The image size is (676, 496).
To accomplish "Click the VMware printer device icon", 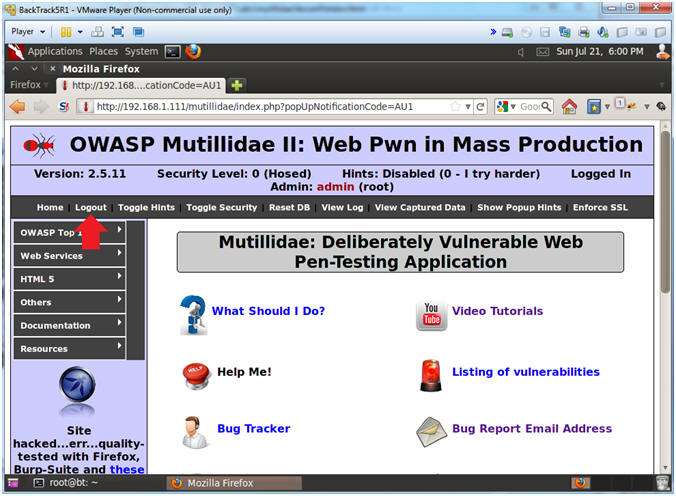I will point(584,32).
